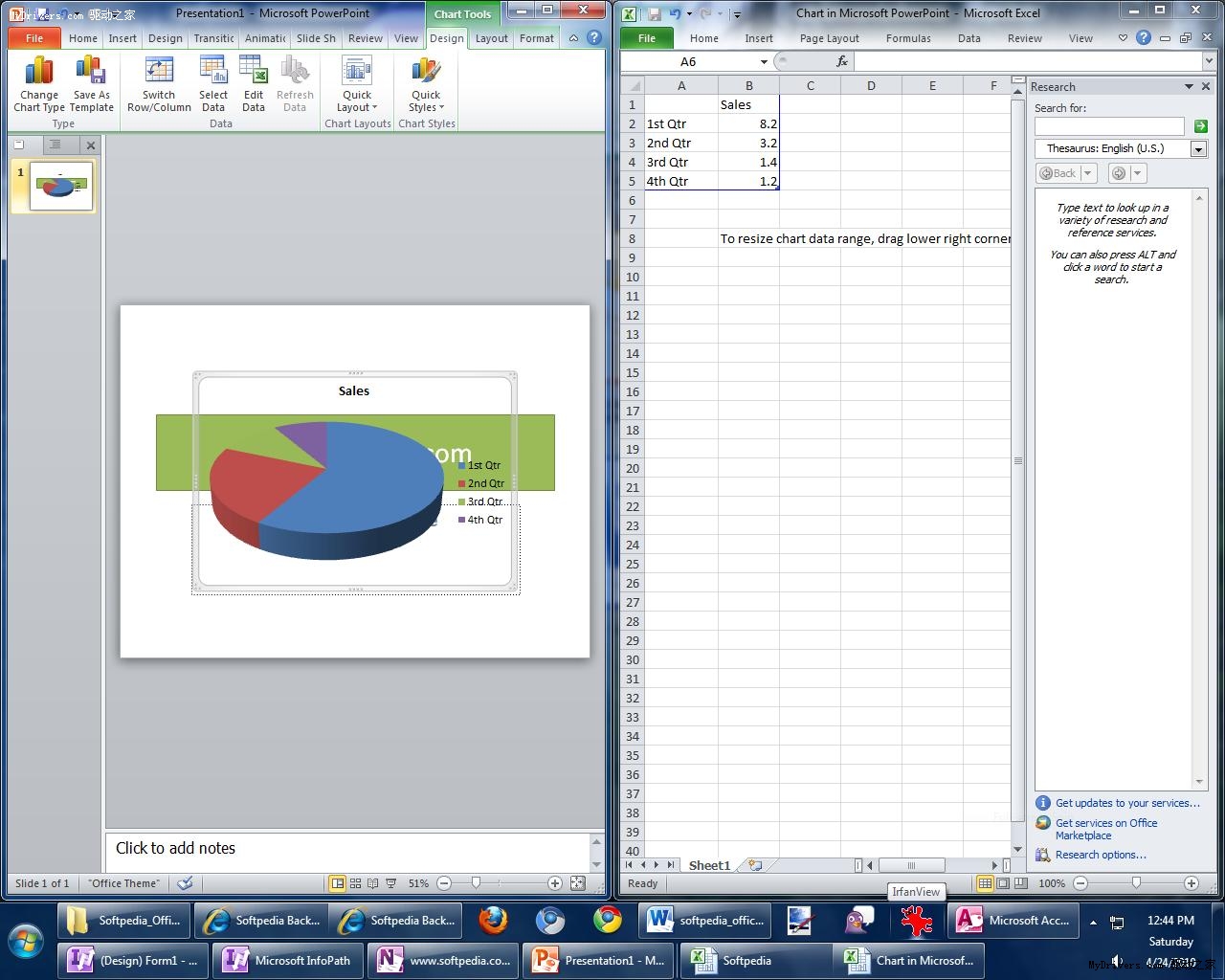This screenshot has height=980, width=1225.
Task: Minimize the Excel ribbon with caret
Action: pyautogui.click(x=1123, y=38)
